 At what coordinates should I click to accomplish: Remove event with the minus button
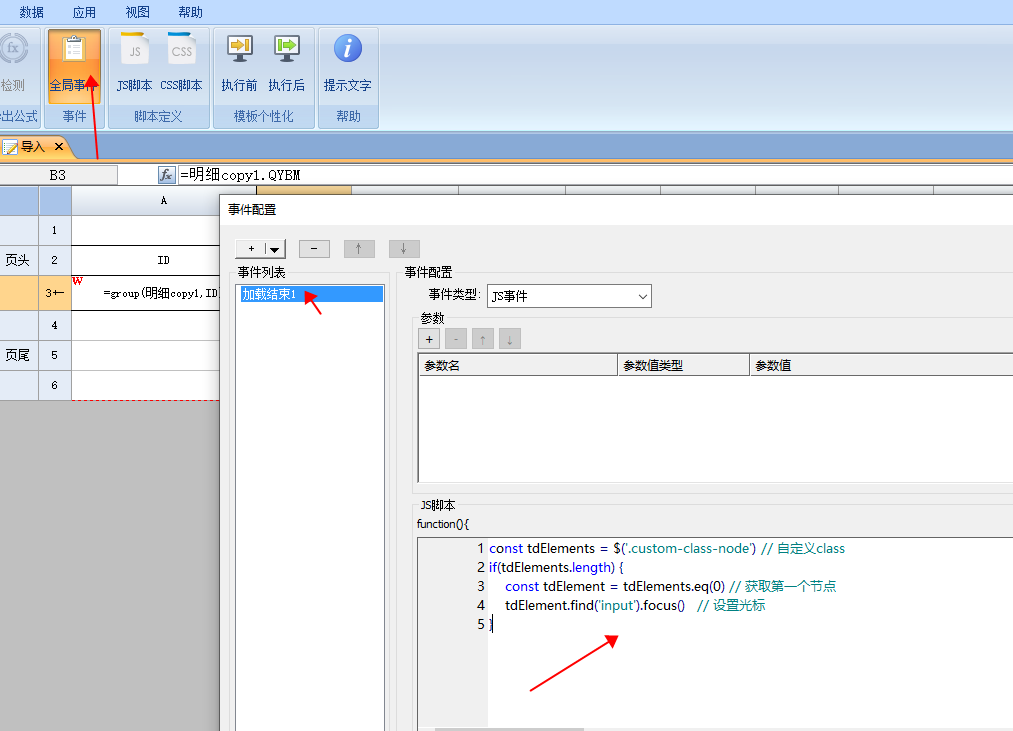point(314,249)
